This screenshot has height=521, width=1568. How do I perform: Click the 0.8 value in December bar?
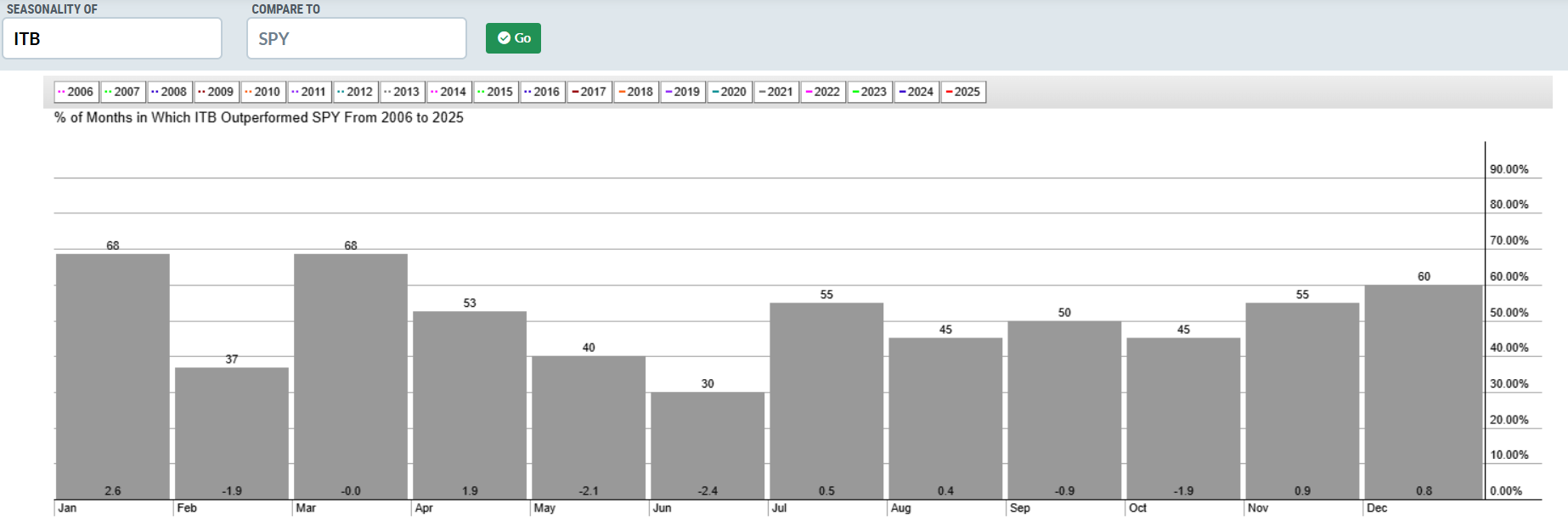[1424, 490]
